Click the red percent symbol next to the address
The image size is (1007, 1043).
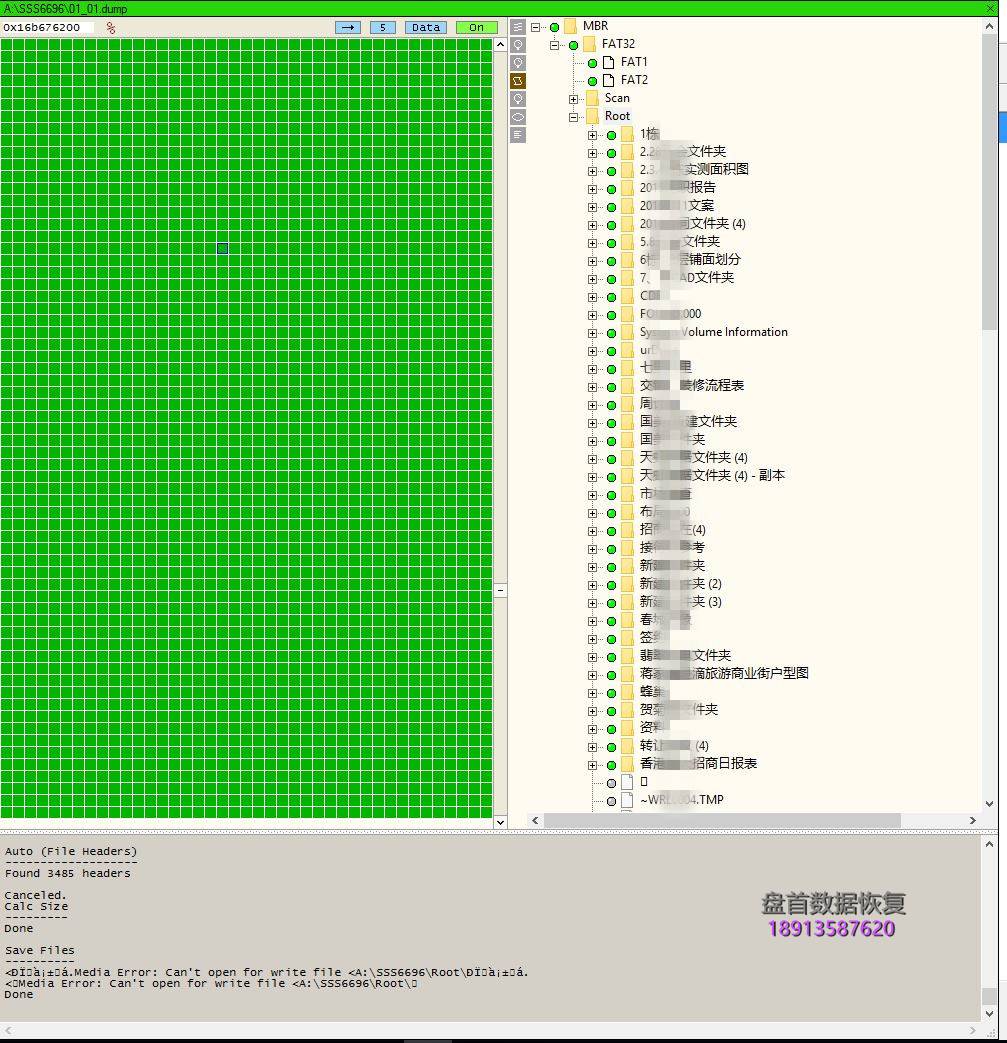click(x=111, y=27)
